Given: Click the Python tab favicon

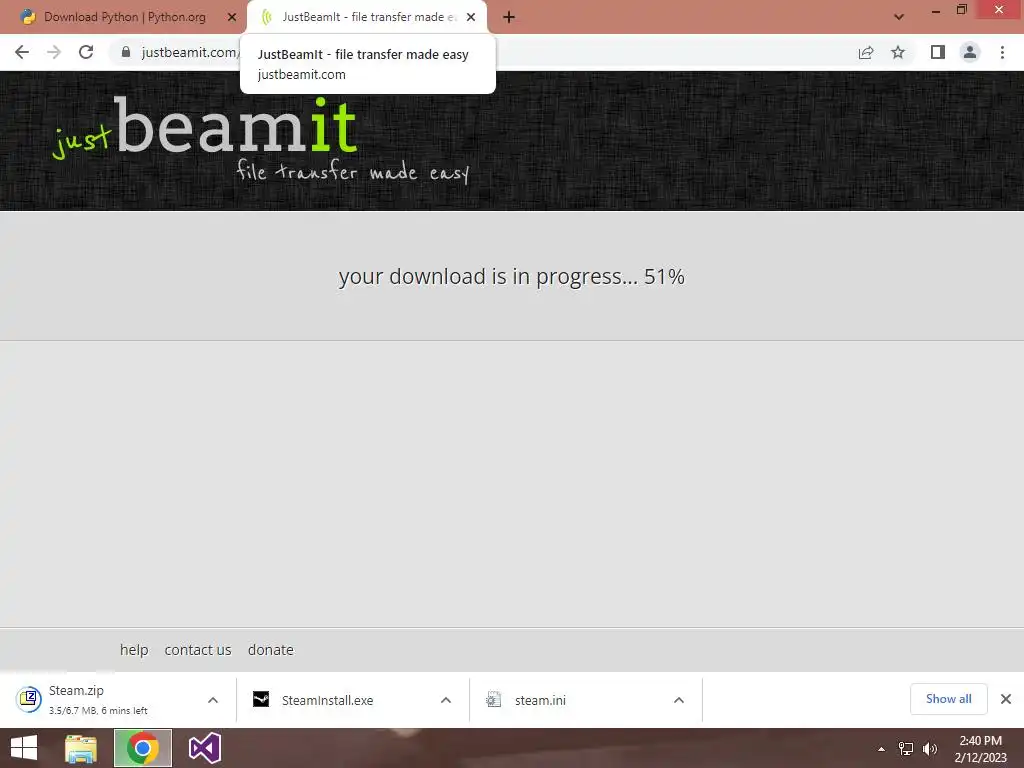Looking at the screenshot, I should pos(27,17).
